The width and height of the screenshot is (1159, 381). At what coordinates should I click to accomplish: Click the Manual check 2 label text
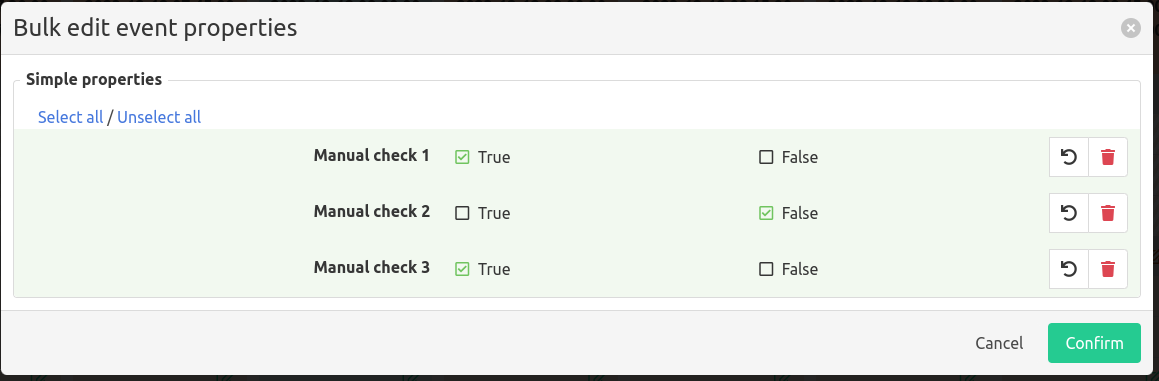pyautogui.click(x=372, y=211)
